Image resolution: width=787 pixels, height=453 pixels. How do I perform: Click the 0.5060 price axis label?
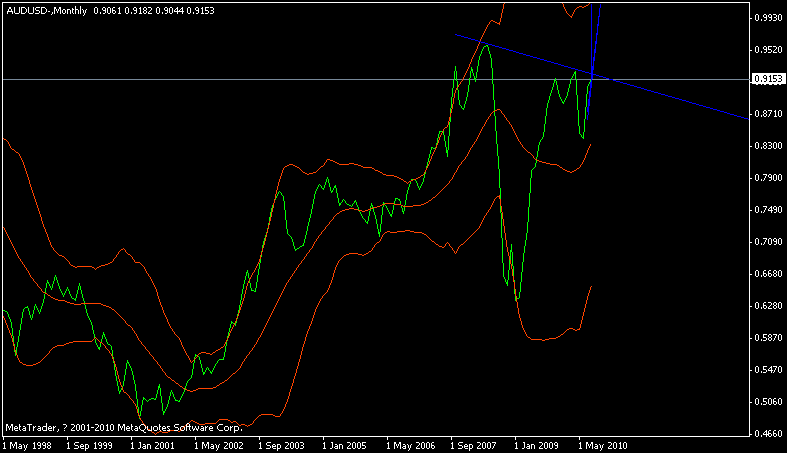[768, 402]
